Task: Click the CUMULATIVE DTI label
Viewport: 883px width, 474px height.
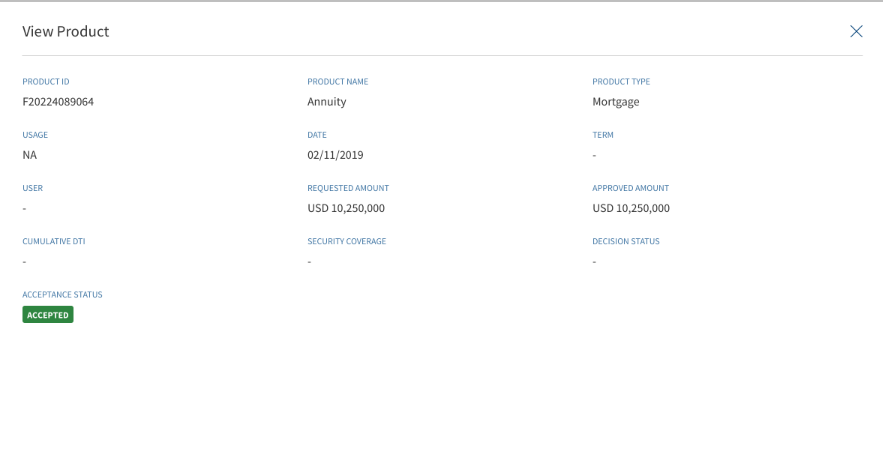Action: tap(53, 242)
